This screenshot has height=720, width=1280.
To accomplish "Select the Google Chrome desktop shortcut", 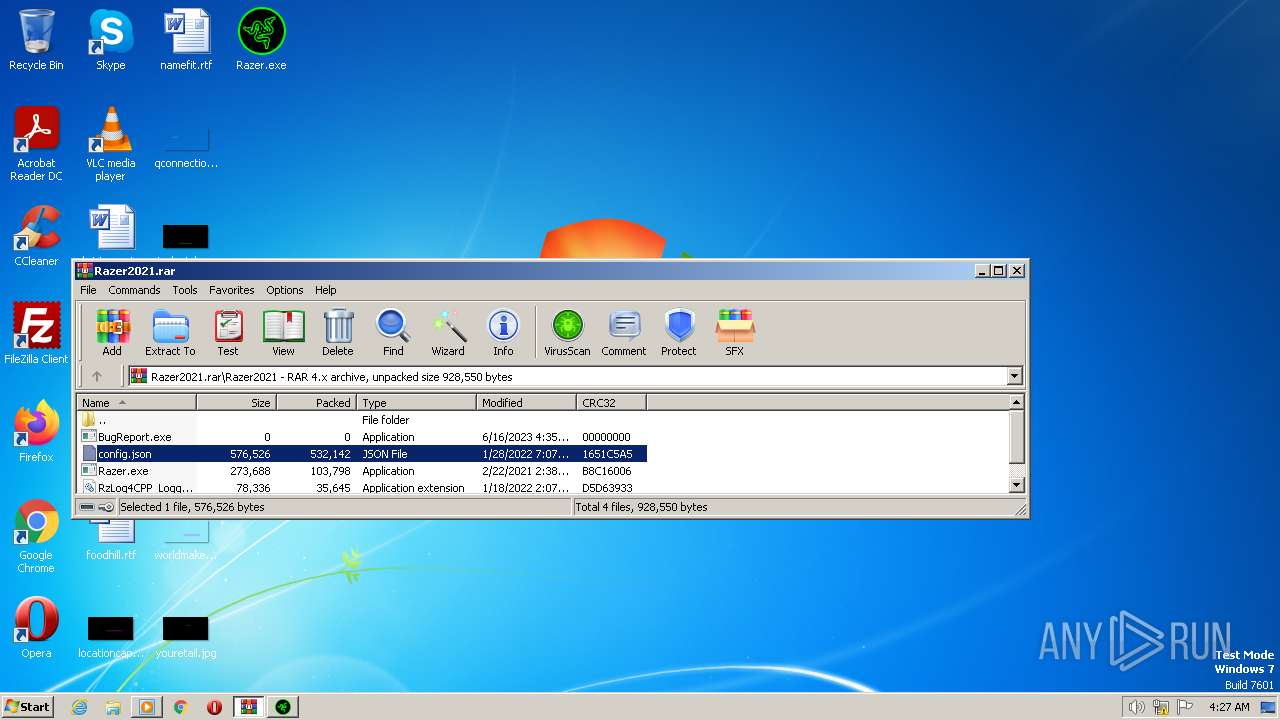I will tap(36, 536).
